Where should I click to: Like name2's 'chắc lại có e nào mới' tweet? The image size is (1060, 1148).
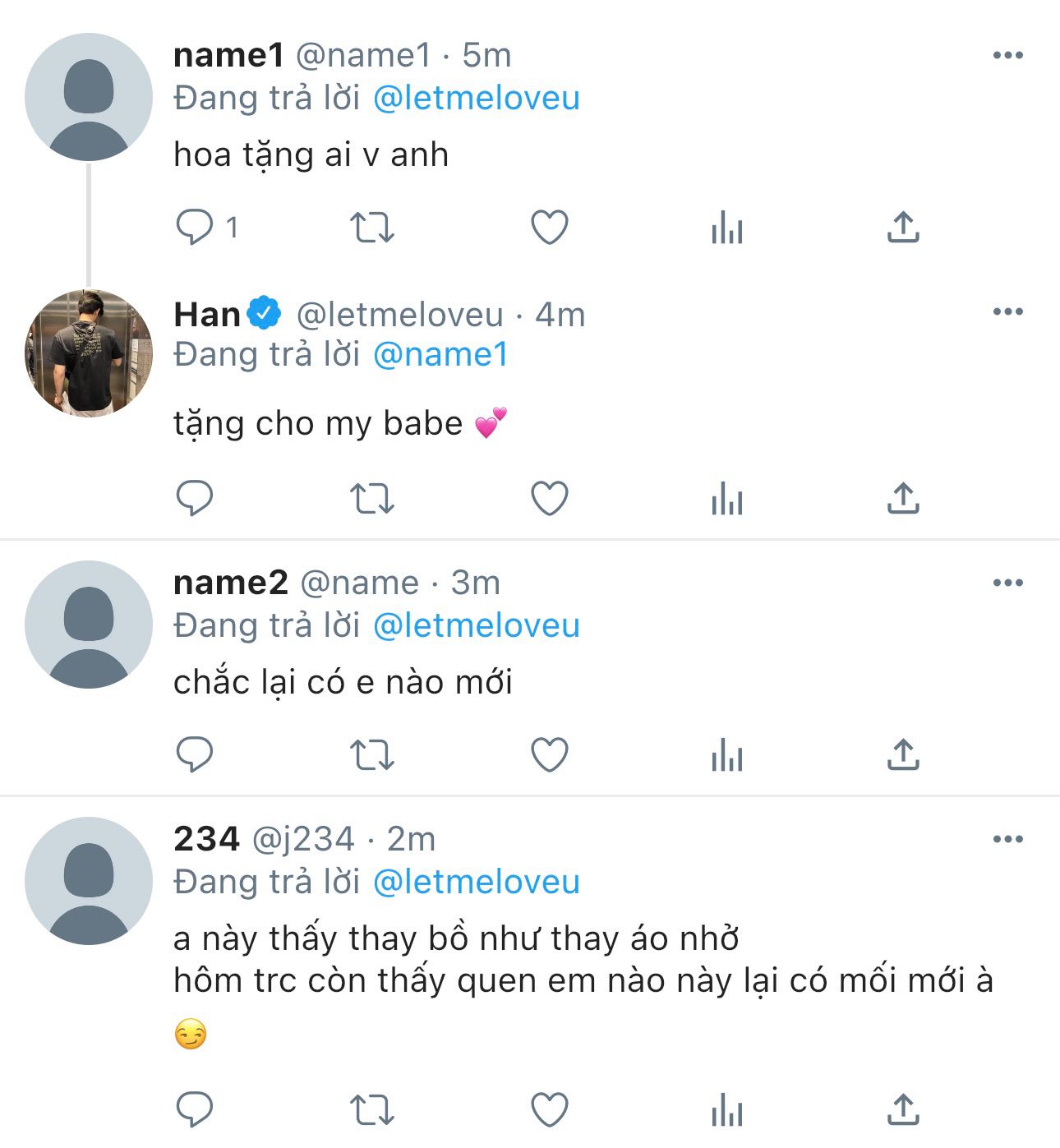pyautogui.click(x=550, y=754)
